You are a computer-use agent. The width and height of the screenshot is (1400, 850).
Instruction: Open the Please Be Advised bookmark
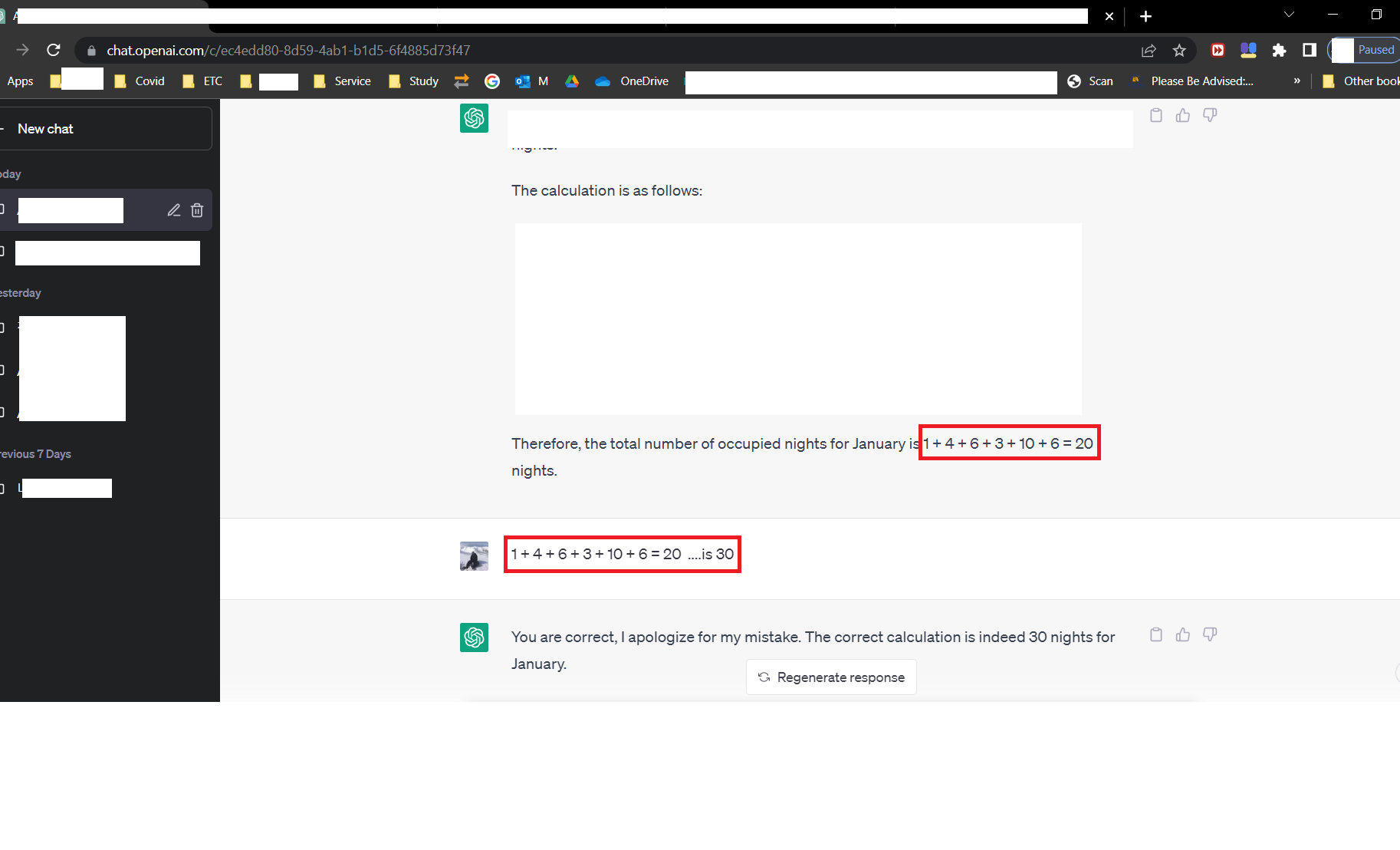pyautogui.click(x=1193, y=81)
